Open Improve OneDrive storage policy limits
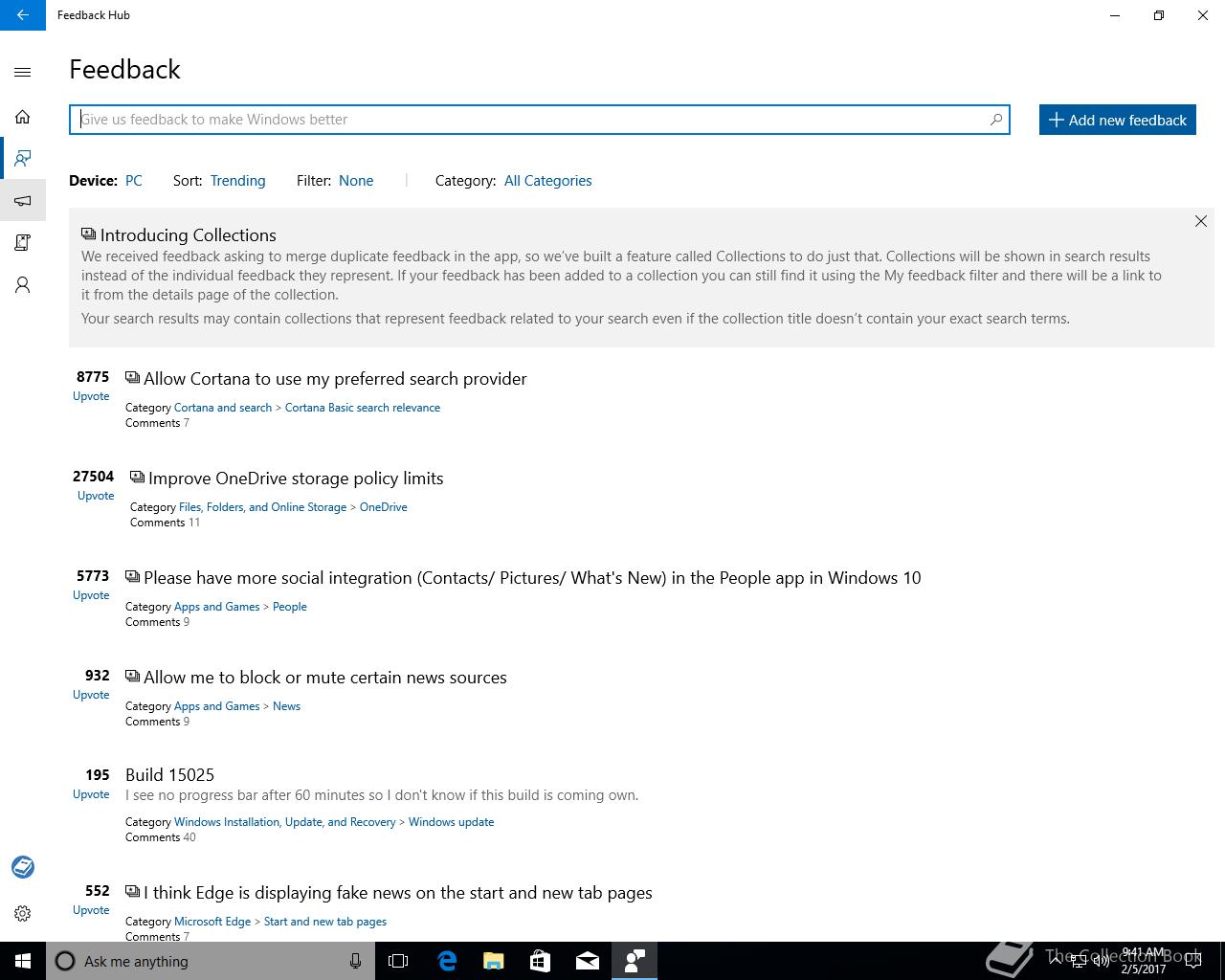1225x980 pixels. [296, 479]
